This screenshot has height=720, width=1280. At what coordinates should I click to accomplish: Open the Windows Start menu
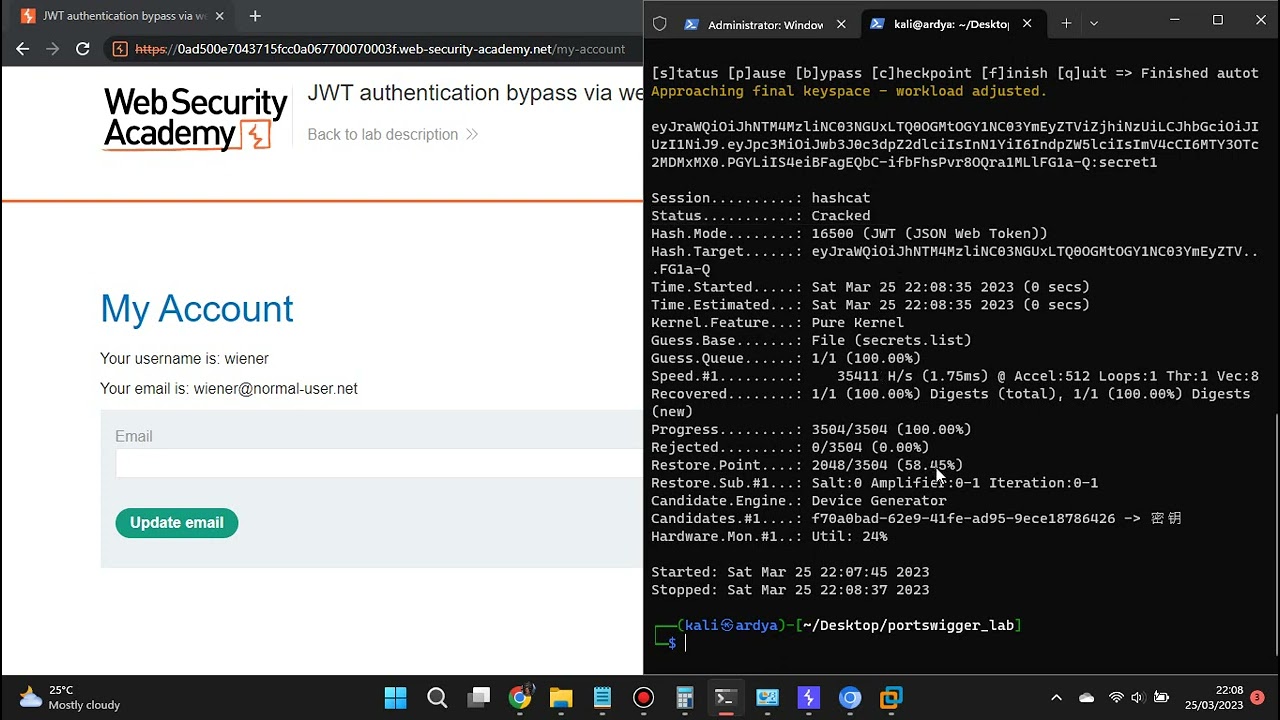(x=396, y=697)
